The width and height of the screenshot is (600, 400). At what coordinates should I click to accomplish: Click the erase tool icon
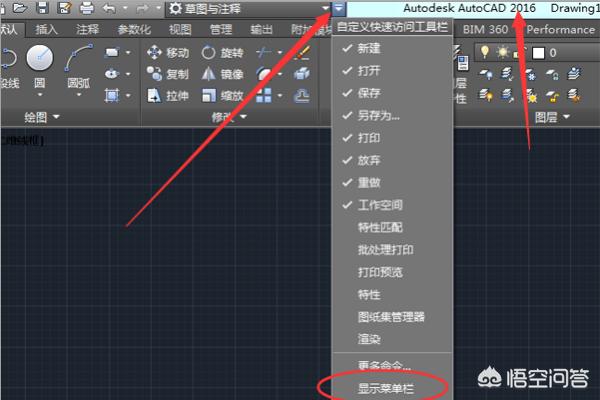302,52
